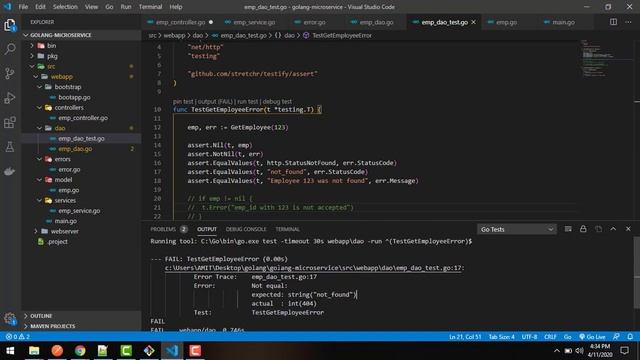Switch to Visual Studio Code taskbar icon
This screenshot has width=640, height=360.
172,351
